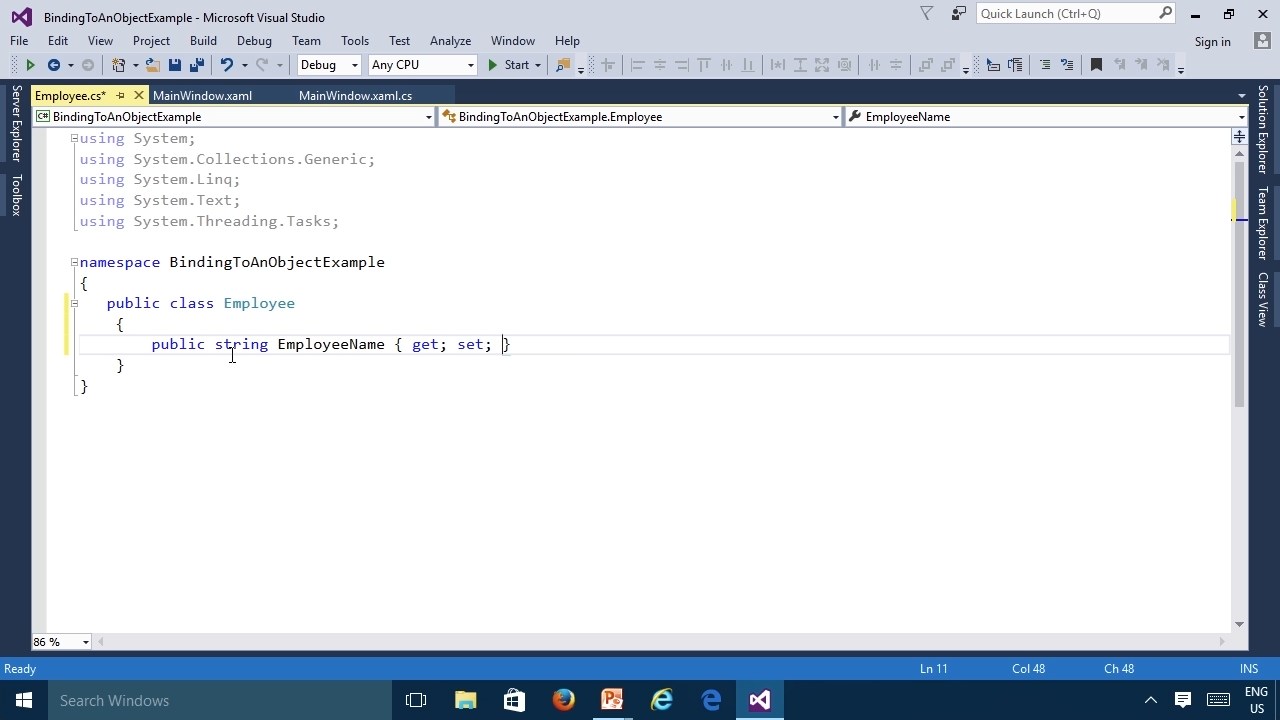Click the Open File folder icon
Image resolution: width=1280 pixels, height=720 pixels.
click(152, 65)
